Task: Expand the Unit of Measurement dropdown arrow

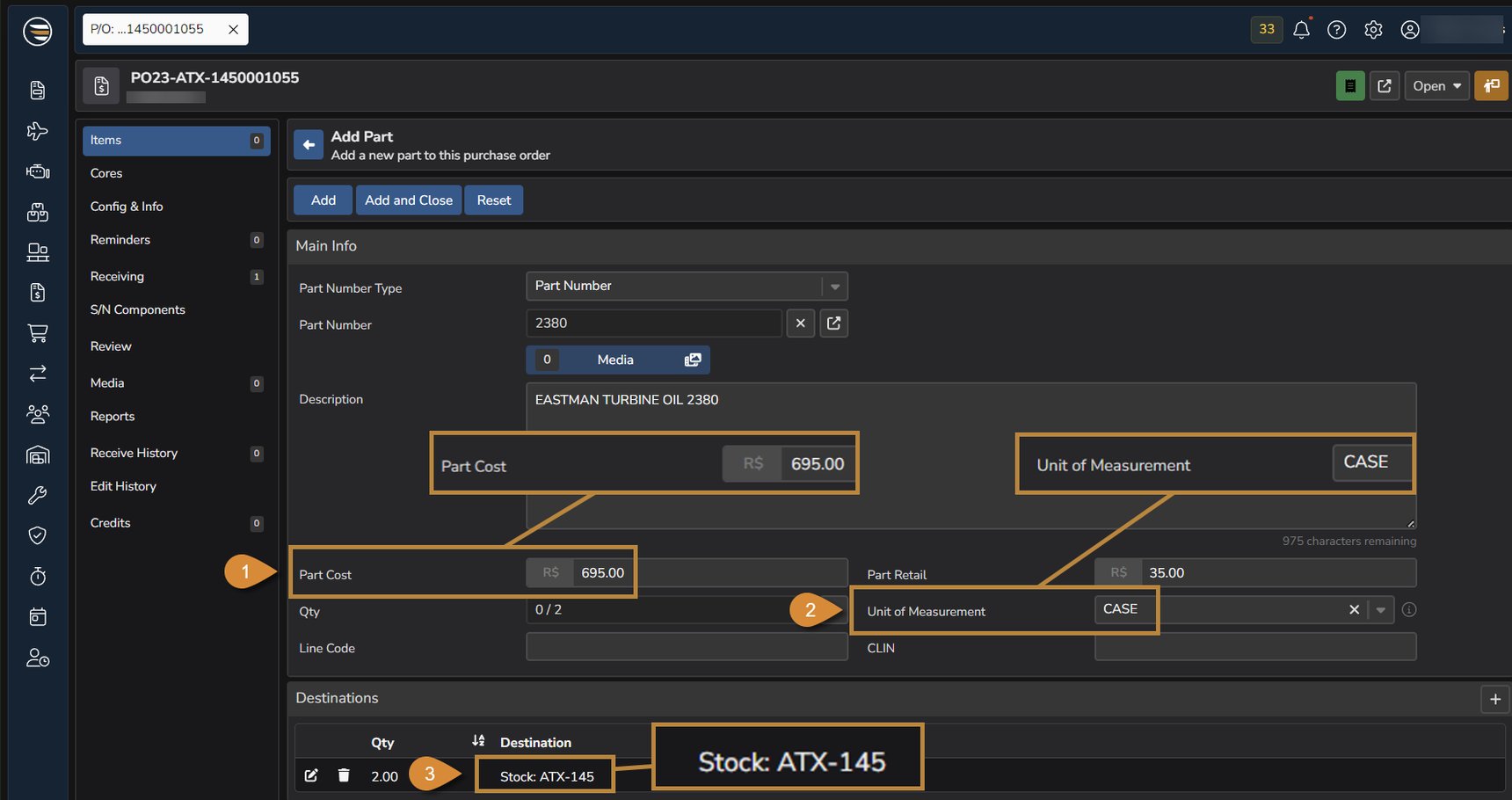Action: (1380, 610)
